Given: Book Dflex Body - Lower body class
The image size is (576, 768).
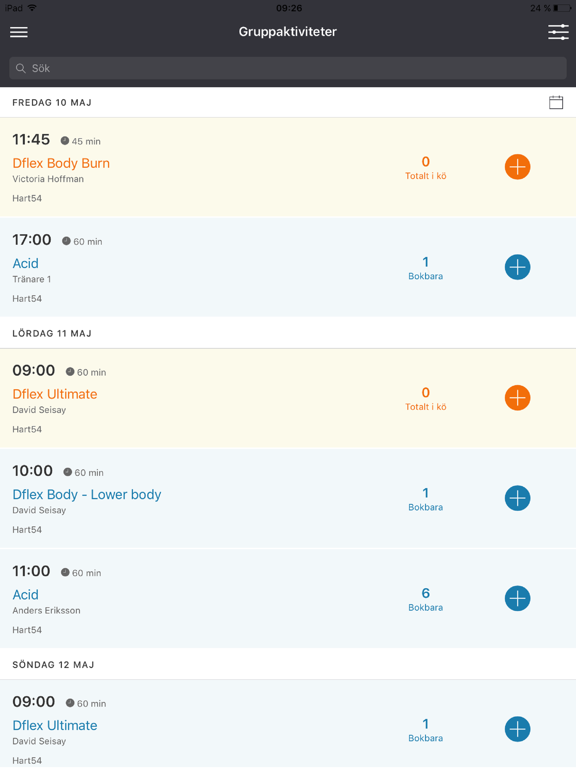Looking at the screenshot, I should [x=517, y=498].
